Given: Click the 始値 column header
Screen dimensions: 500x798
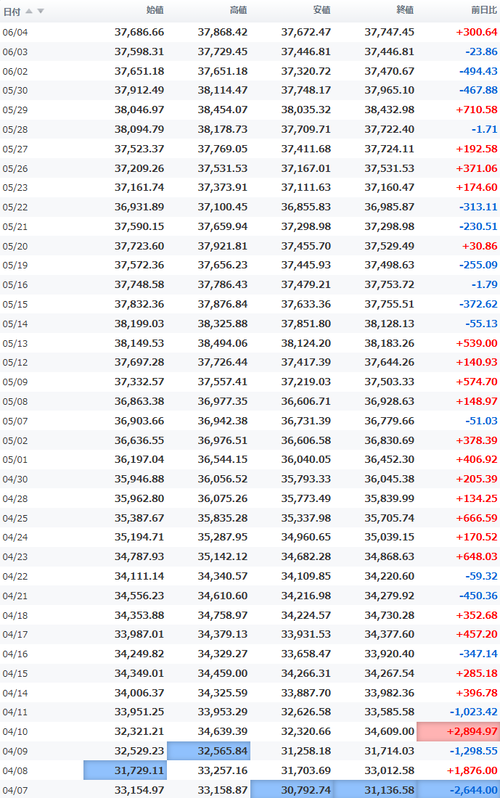Looking at the screenshot, I should pyautogui.click(x=155, y=10).
